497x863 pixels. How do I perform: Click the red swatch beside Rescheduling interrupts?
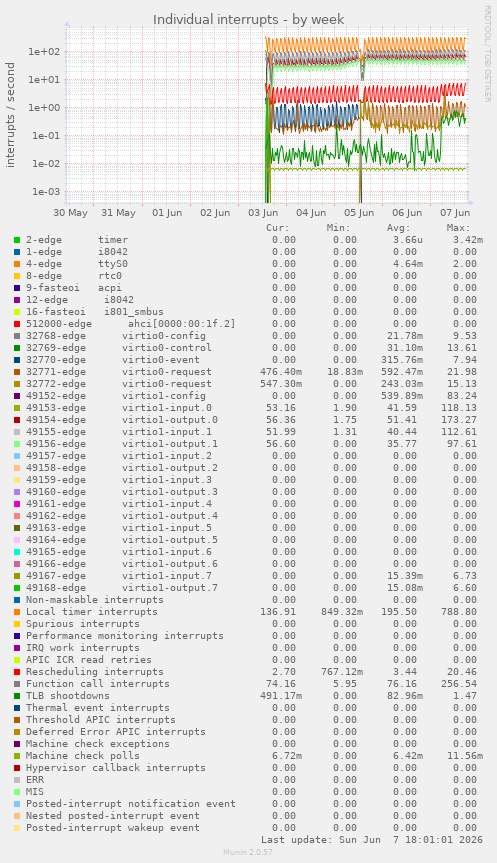17,672
